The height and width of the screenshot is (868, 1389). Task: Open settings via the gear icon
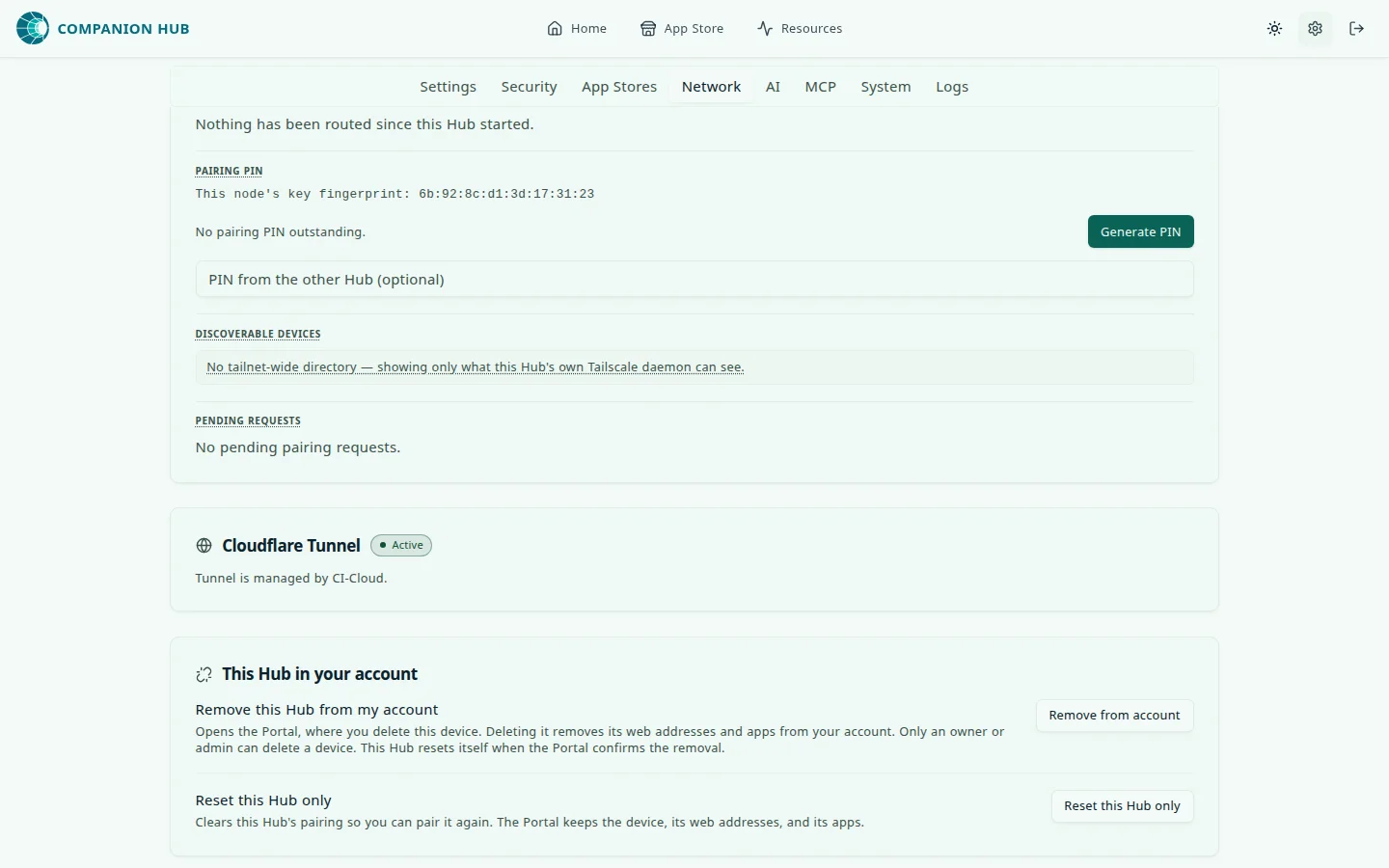(1315, 28)
